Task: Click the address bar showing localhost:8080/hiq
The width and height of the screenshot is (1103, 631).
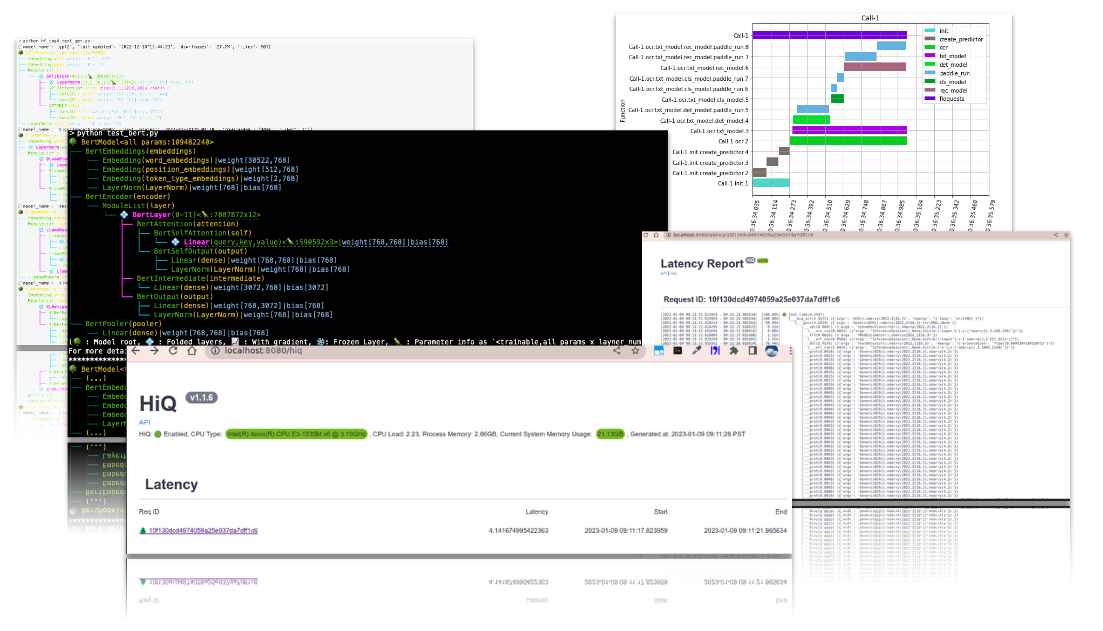Action: (x=265, y=353)
